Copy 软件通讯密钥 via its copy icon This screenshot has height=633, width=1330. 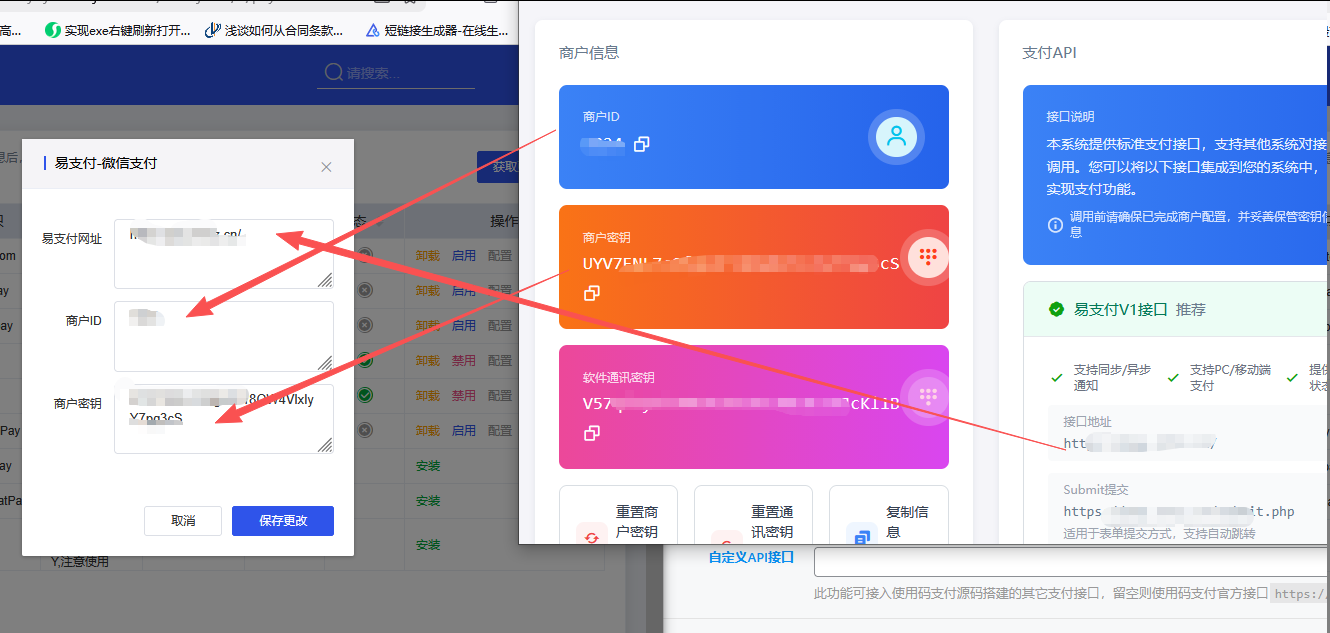pos(593,434)
